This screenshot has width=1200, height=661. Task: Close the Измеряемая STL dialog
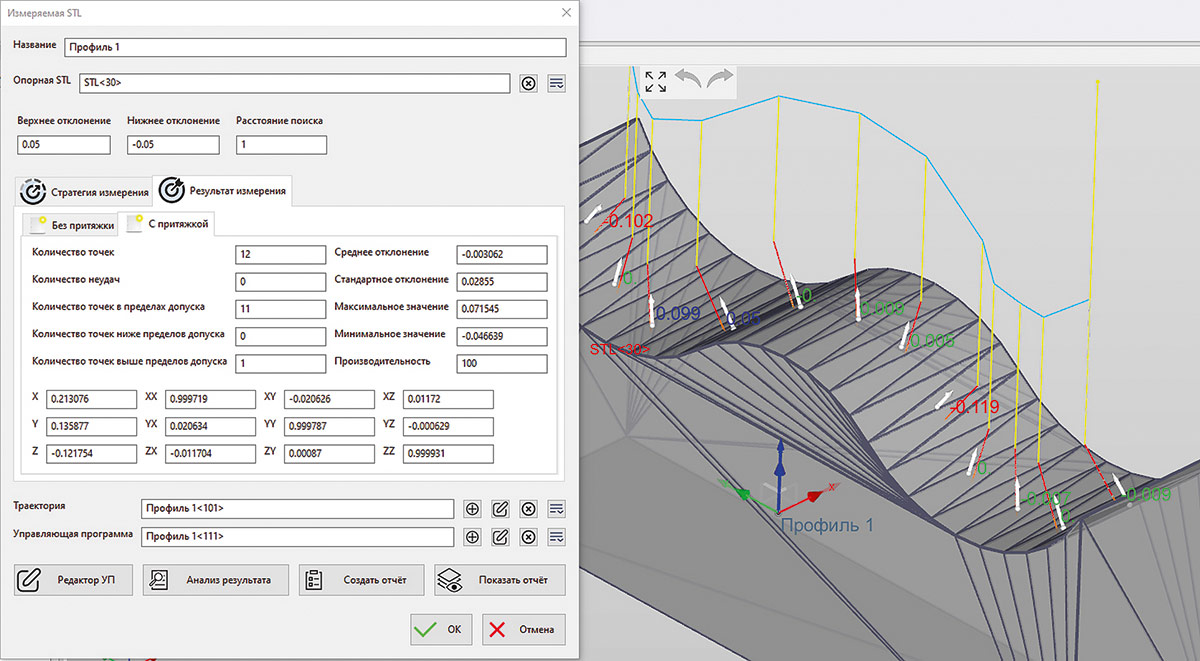(567, 12)
